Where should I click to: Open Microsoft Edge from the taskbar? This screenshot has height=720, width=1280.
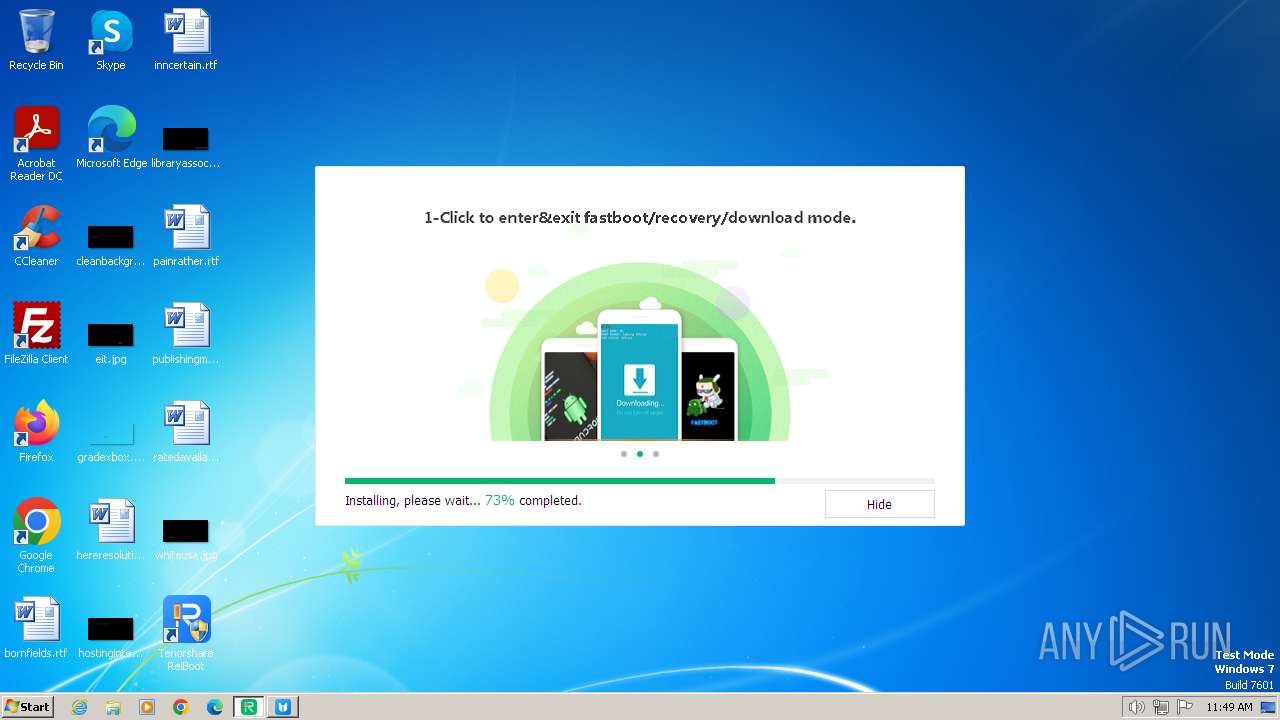pyautogui.click(x=215, y=707)
